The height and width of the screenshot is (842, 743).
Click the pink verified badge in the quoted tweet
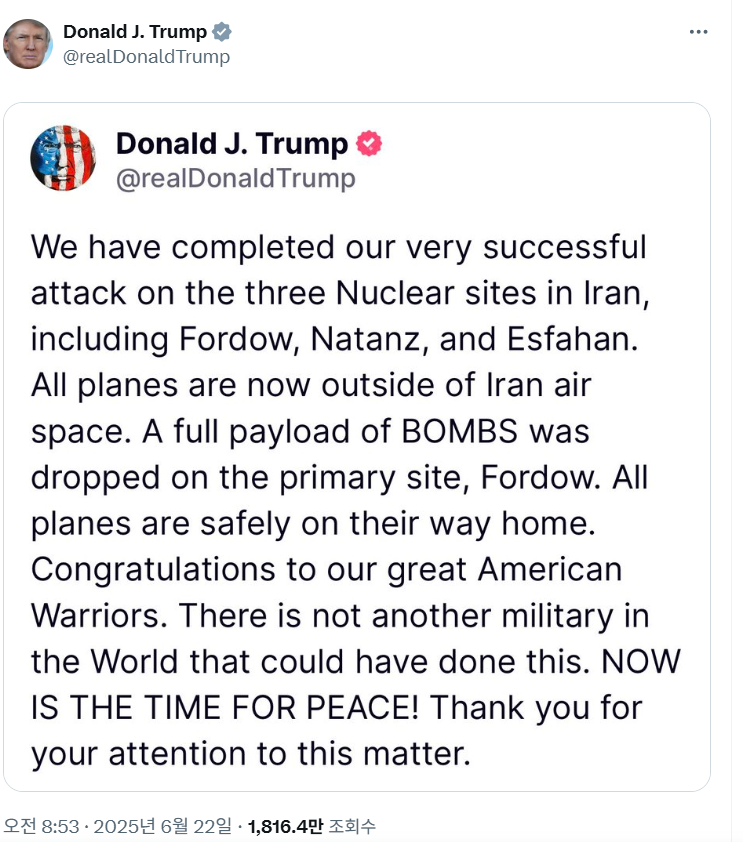(369, 143)
